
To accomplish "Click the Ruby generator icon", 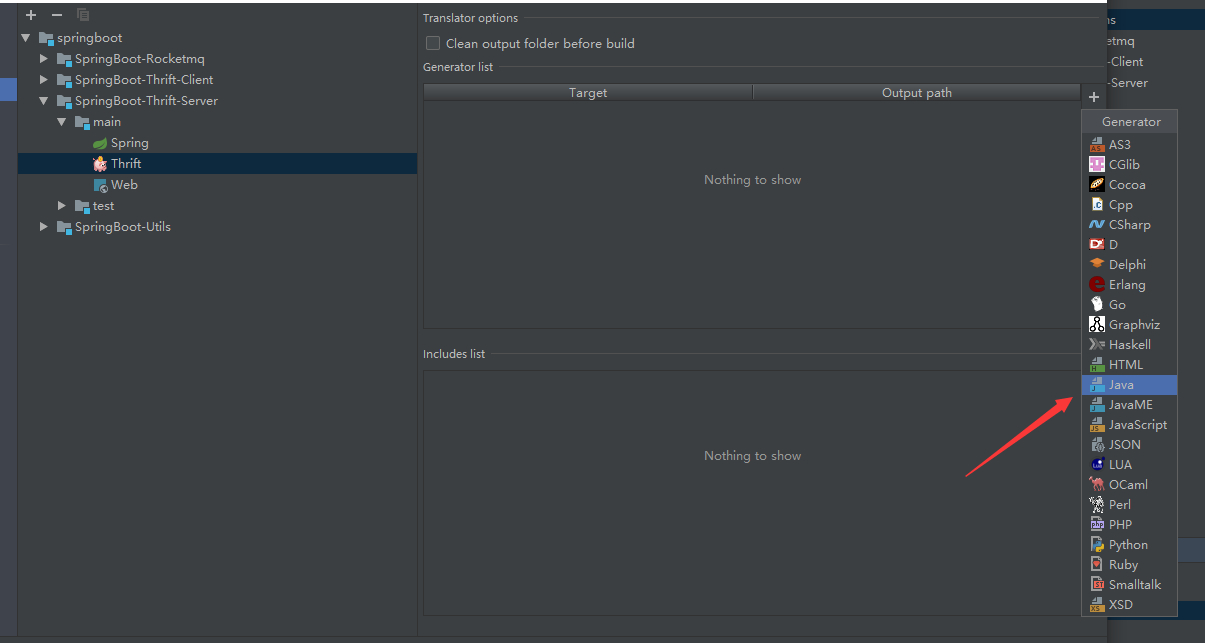I will click(1097, 564).
